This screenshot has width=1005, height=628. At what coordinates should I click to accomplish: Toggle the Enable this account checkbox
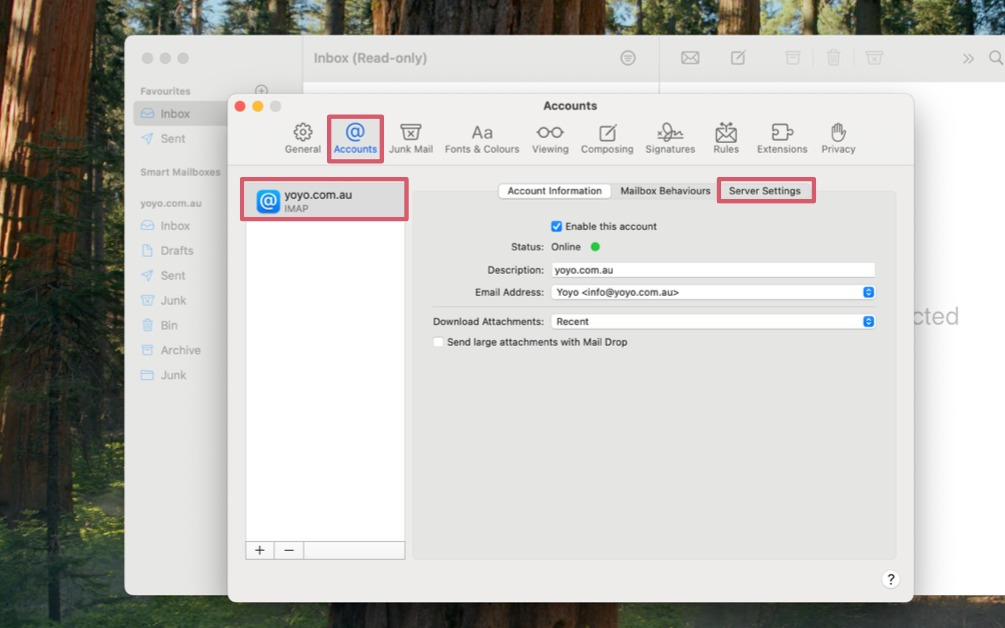[556, 226]
